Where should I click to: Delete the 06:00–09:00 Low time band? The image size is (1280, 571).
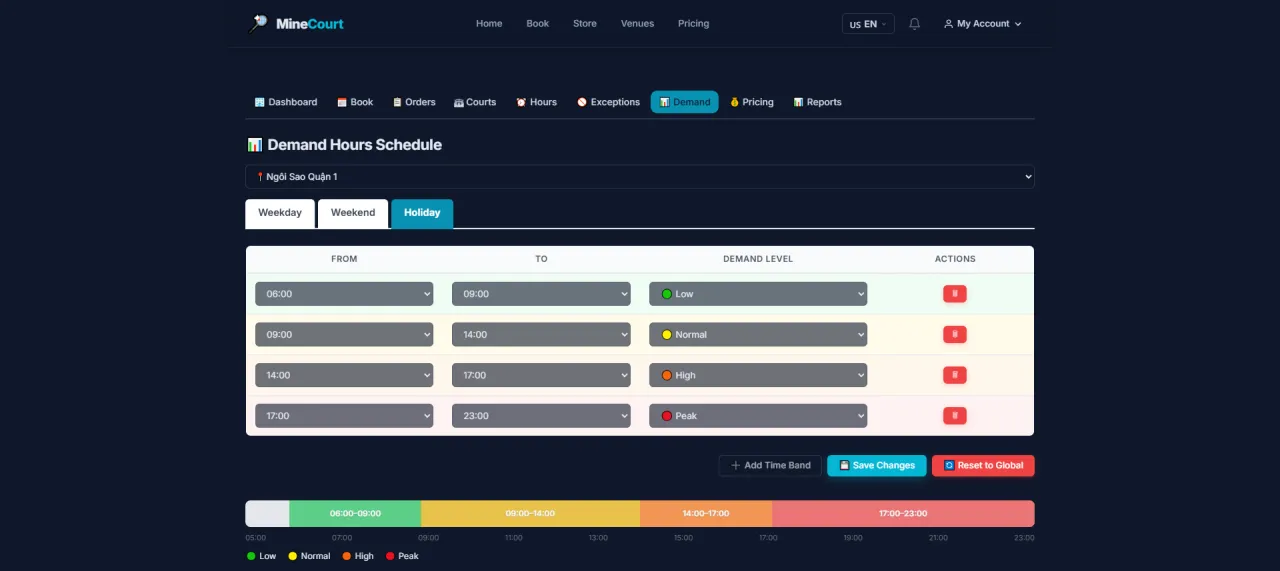point(955,294)
